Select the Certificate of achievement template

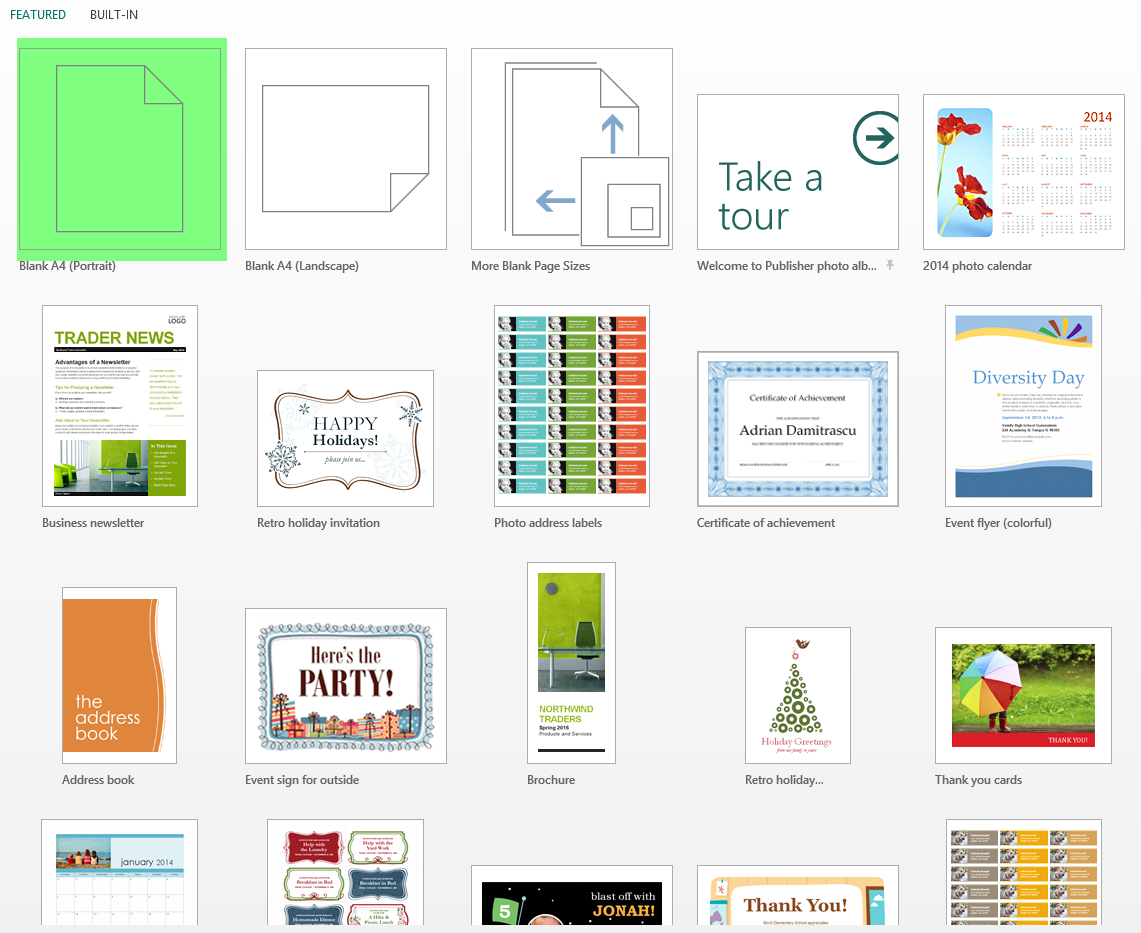[798, 429]
